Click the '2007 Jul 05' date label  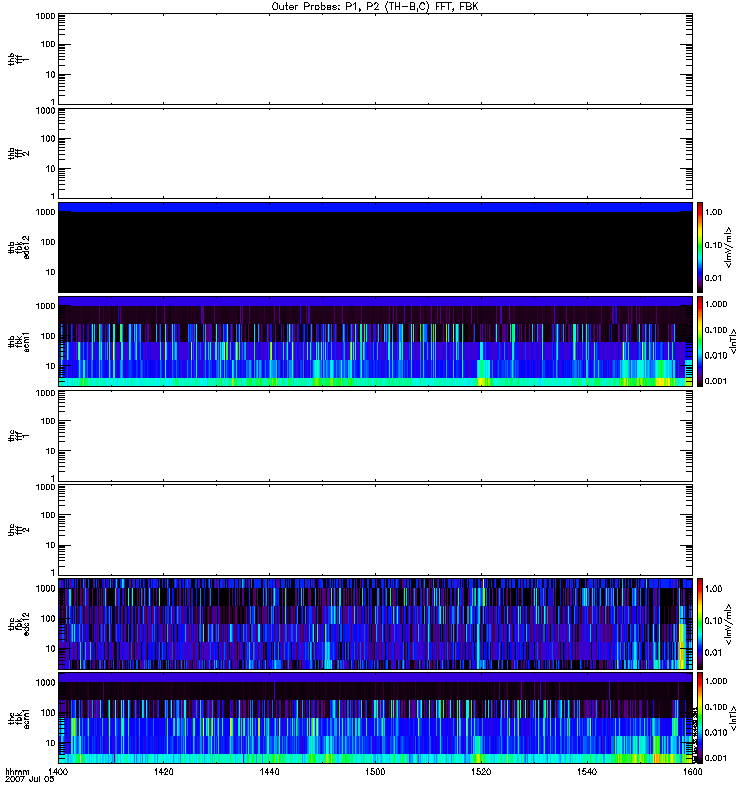tap(29, 781)
